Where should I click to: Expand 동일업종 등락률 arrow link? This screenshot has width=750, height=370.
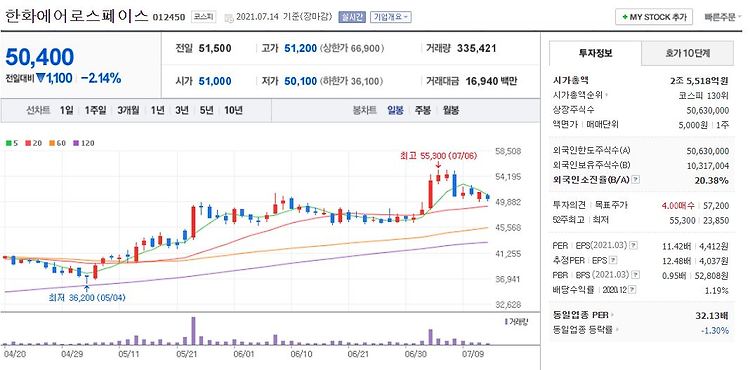[617, 330]
